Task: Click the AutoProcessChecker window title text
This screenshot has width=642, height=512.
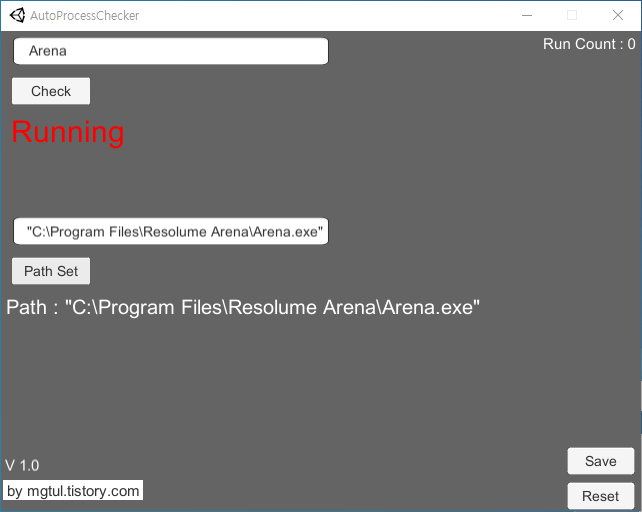Action: point(85,16)
